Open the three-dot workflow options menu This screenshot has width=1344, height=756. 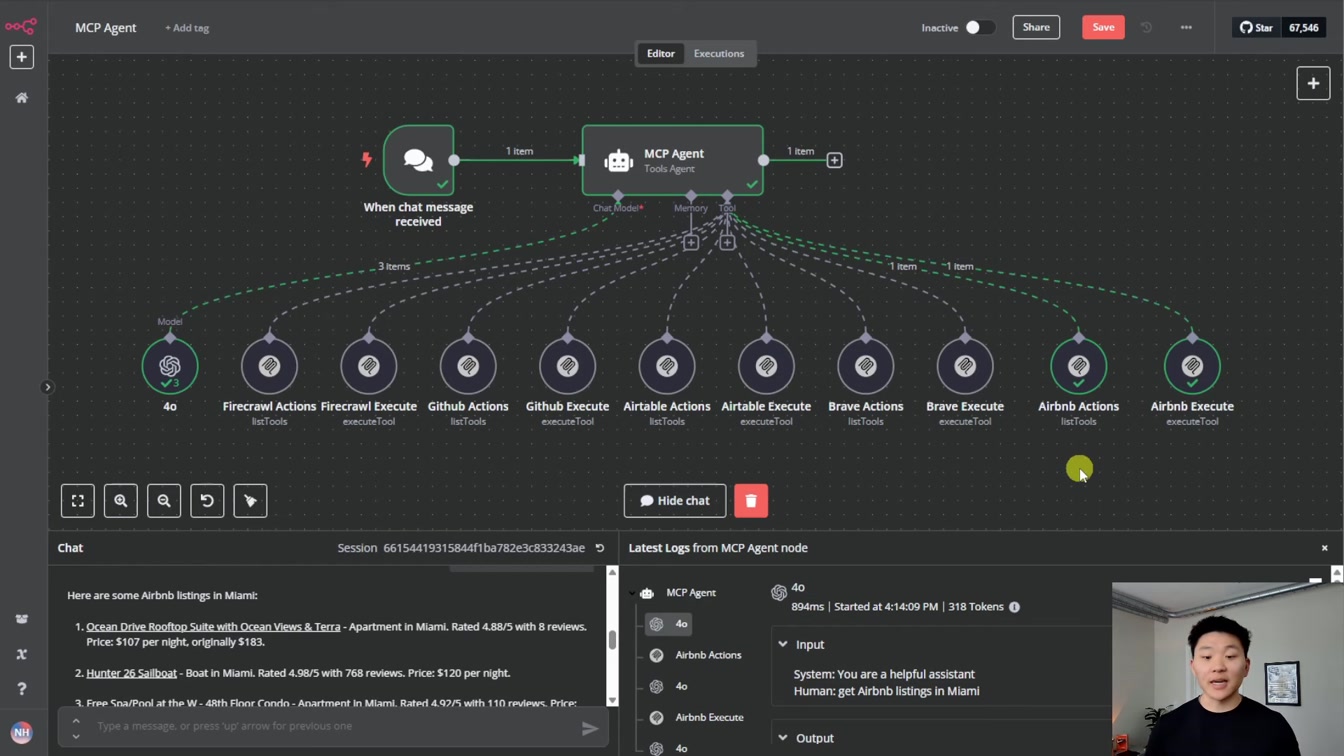[x=1186, y=28]
